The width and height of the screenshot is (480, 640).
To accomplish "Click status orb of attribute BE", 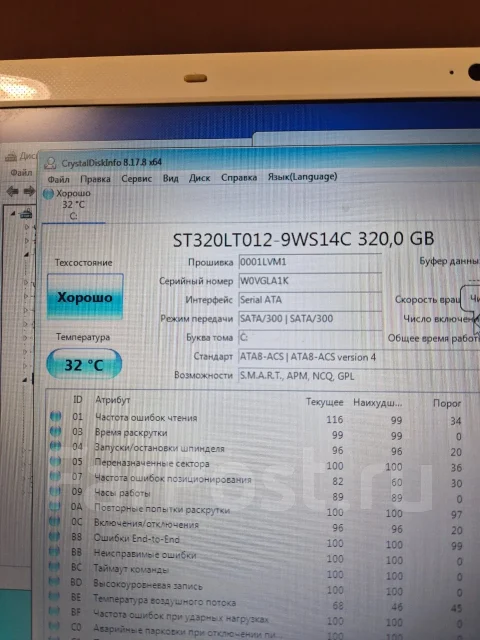I will [54, 596].
